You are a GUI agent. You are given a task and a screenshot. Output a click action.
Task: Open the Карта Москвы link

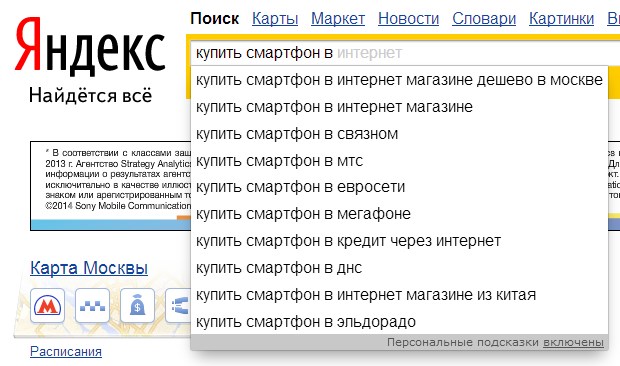(x=89, y=268)
